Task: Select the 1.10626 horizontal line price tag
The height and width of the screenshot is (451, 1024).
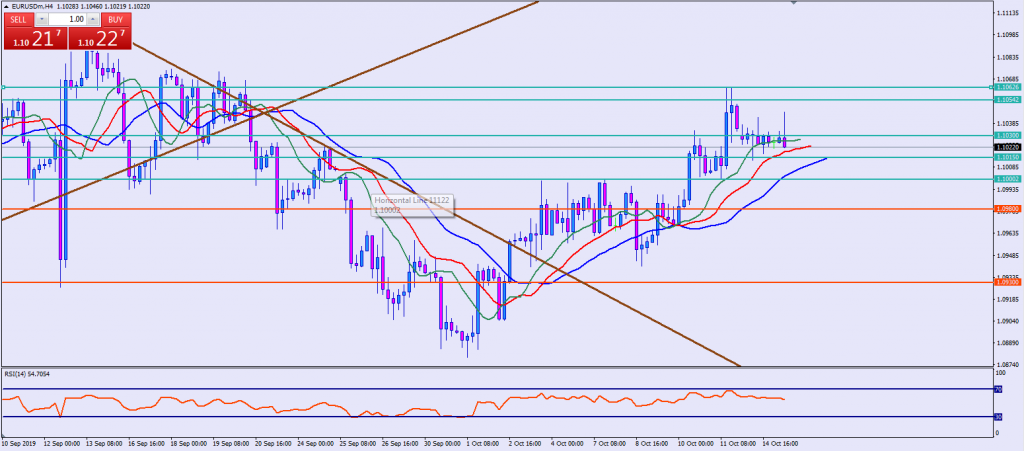Action: click(x=1007, y=87)
